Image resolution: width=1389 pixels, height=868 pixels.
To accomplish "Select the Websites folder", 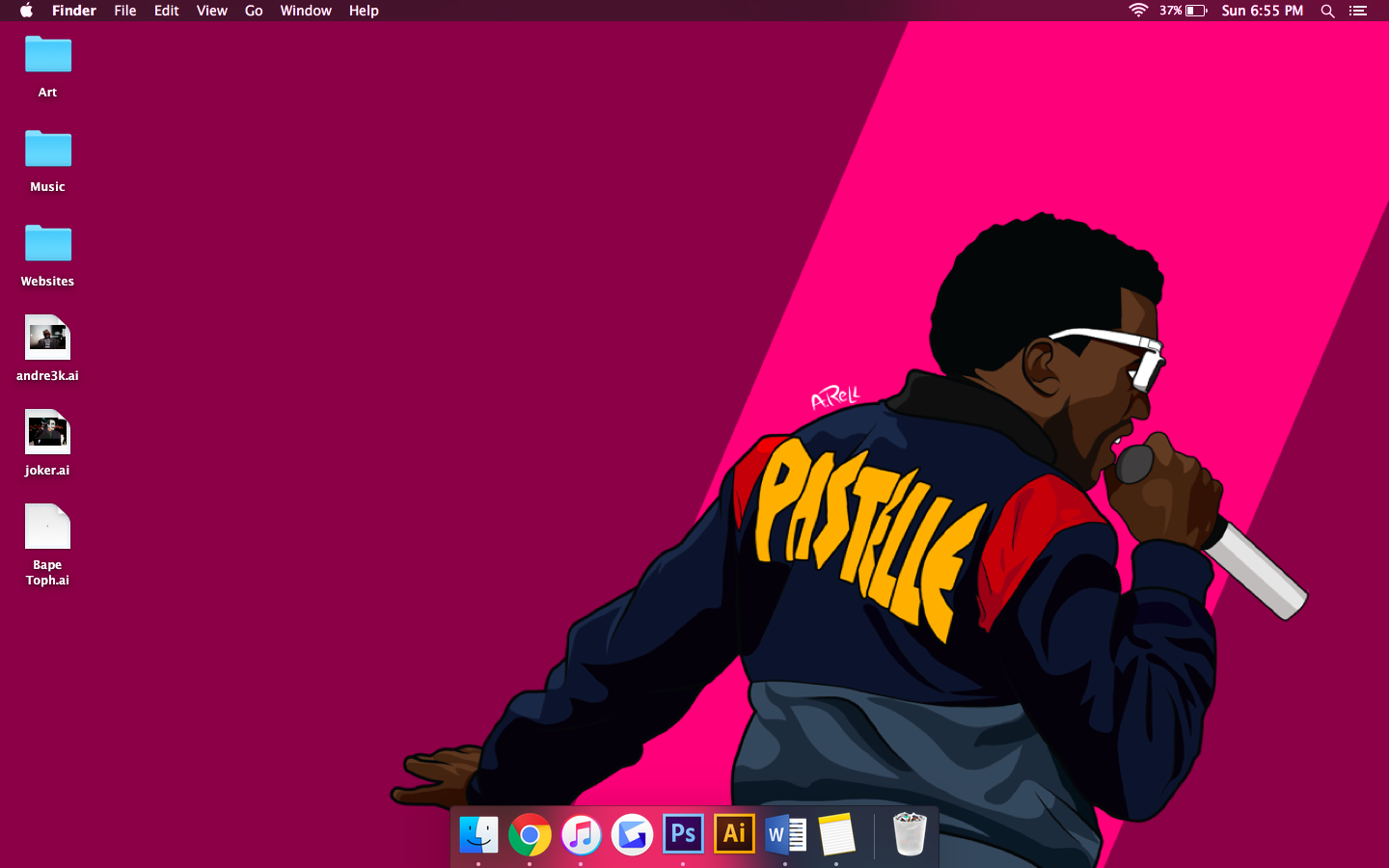I will click(x=48, y=244).
